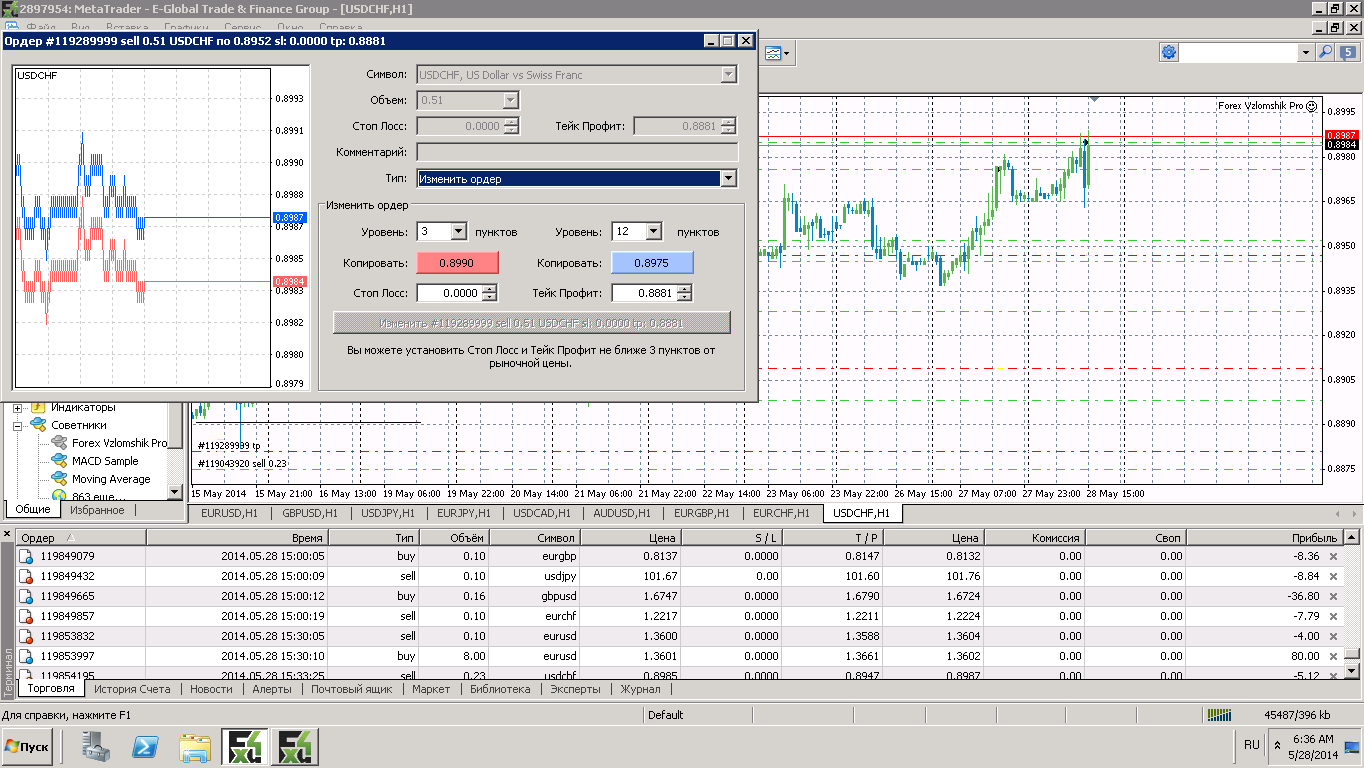This screenshot has width=1364, height=768.
Task: Click the smiley face on chart corner
Action: pyautogui.click(x=1312, y=105)
